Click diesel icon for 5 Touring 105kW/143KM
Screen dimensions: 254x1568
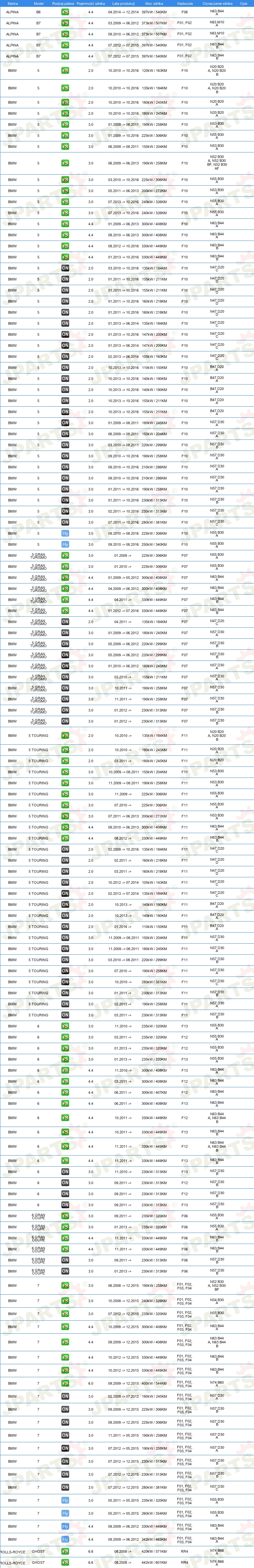(x=65, y=882)
